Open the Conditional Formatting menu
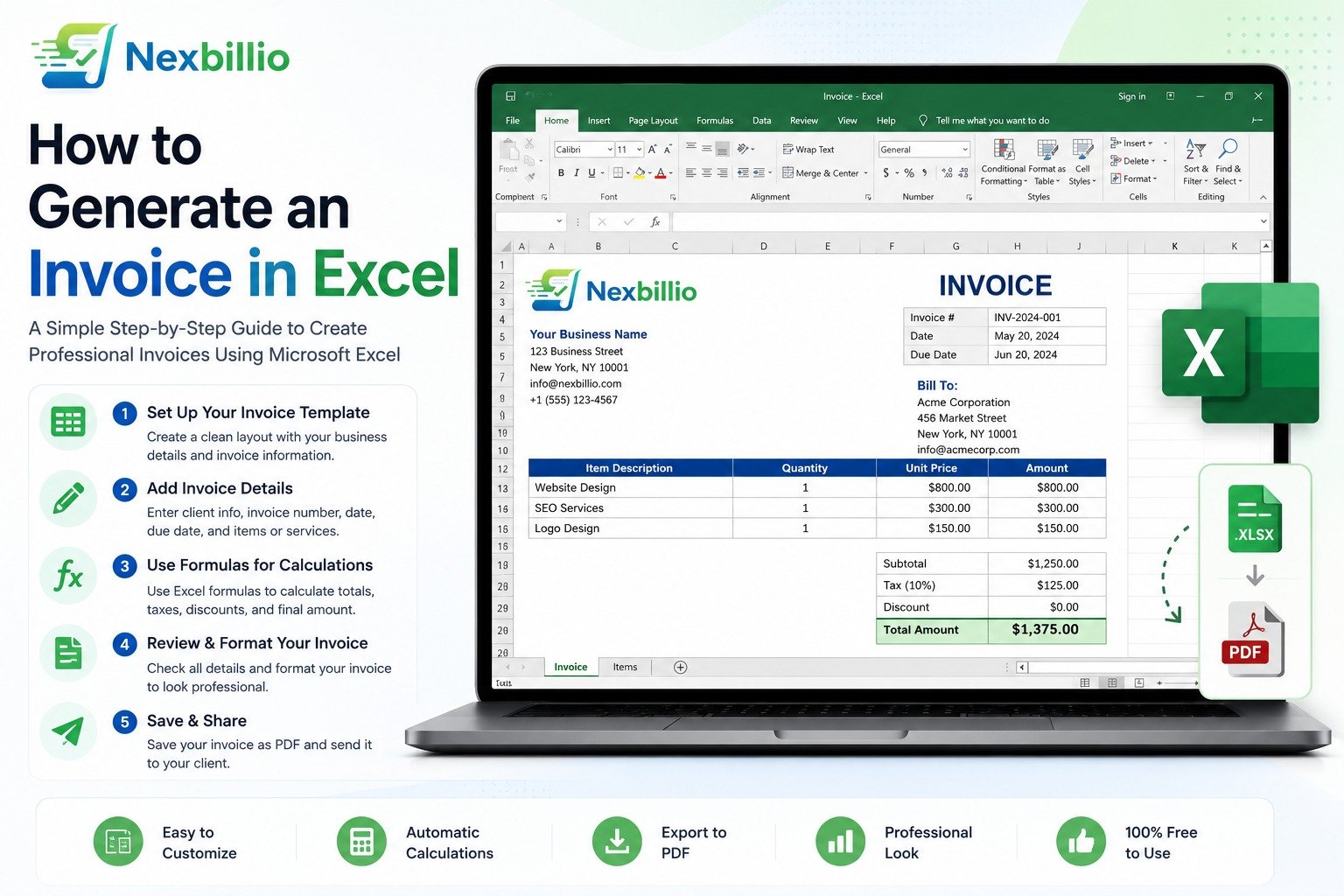Image resolution: width=1344 pixels, height=896 pixels. pyautogui.click(x=1004, y=162)
